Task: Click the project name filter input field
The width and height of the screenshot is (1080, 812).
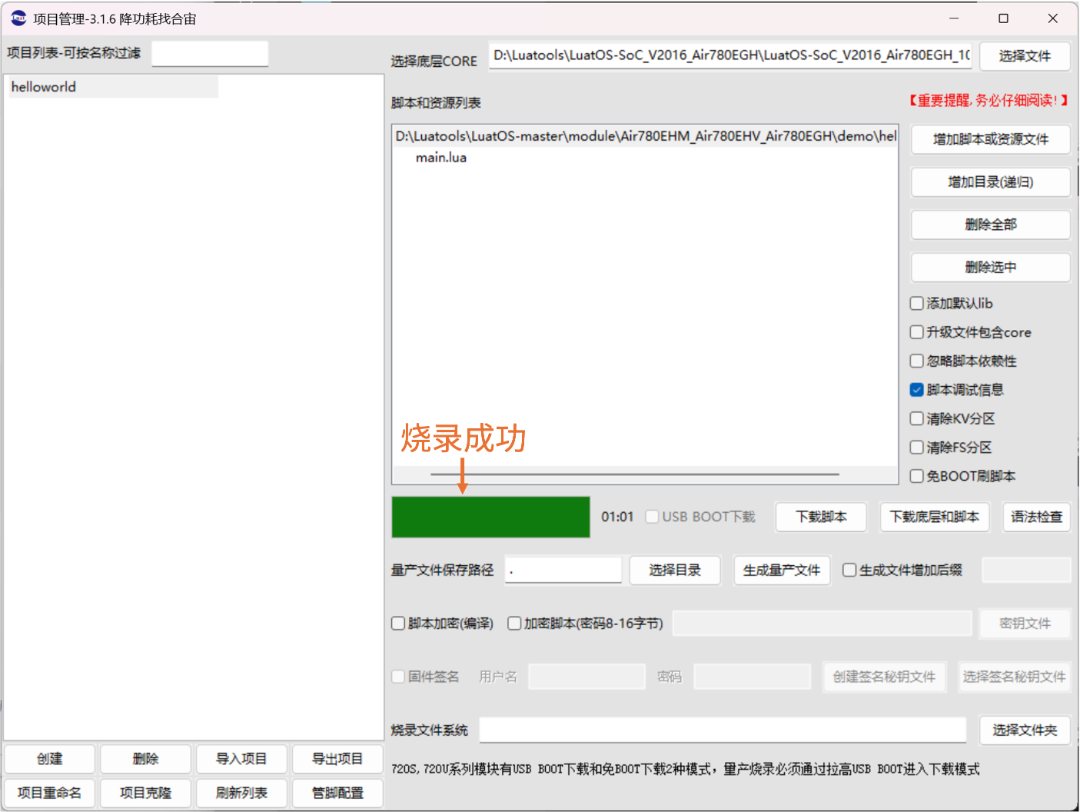Action: click(209, 52)
